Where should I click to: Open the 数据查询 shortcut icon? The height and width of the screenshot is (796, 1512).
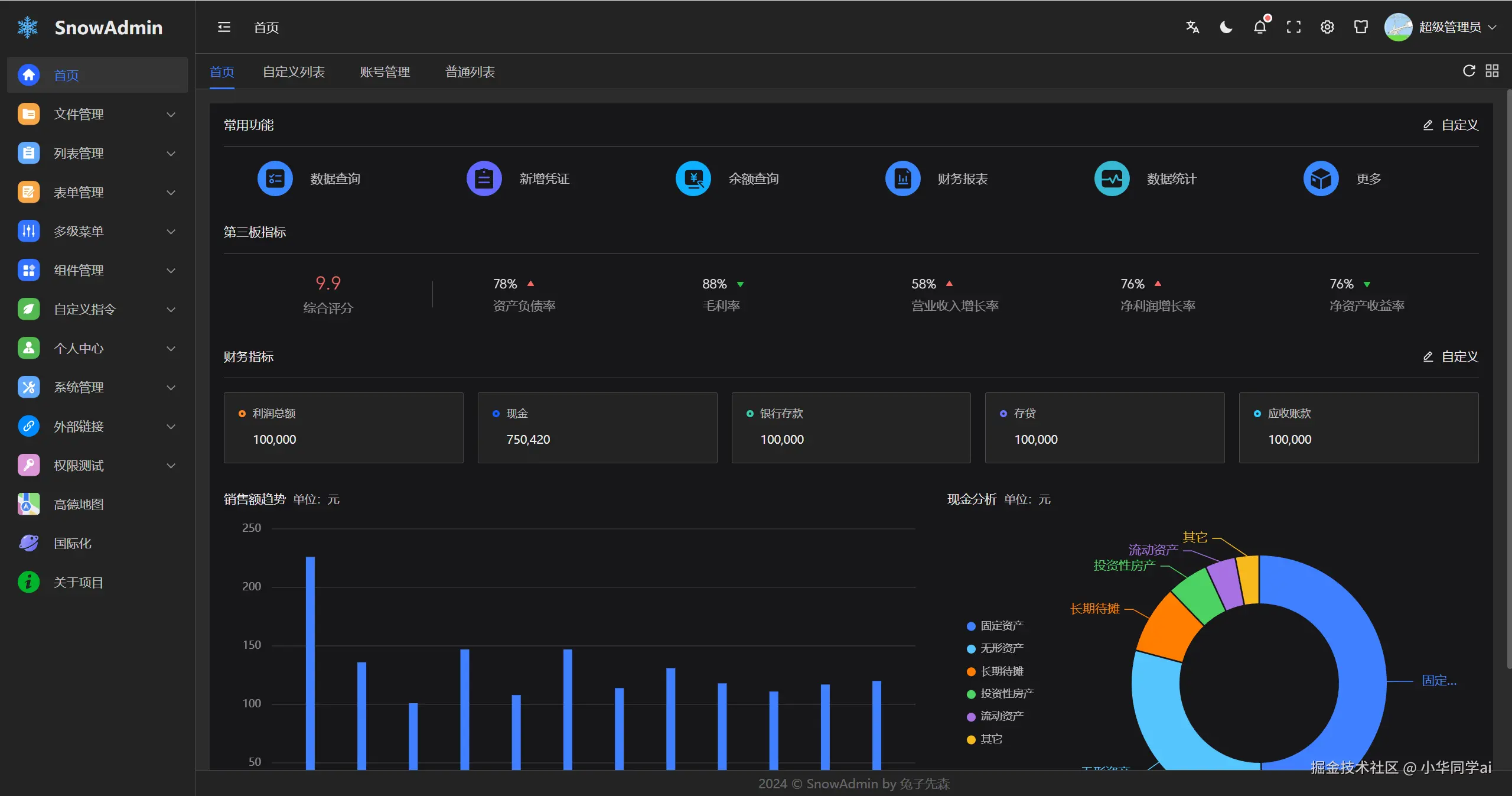(275, 178)
